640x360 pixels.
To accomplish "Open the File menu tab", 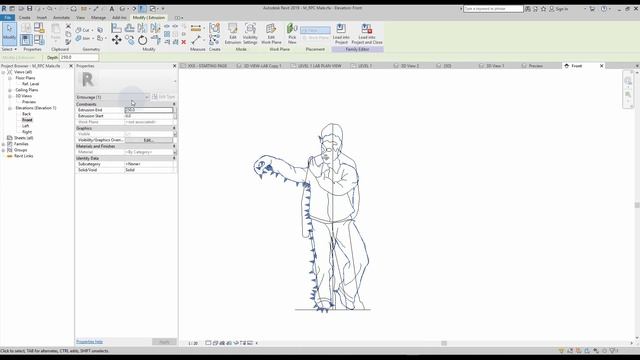I will point(7,18).
